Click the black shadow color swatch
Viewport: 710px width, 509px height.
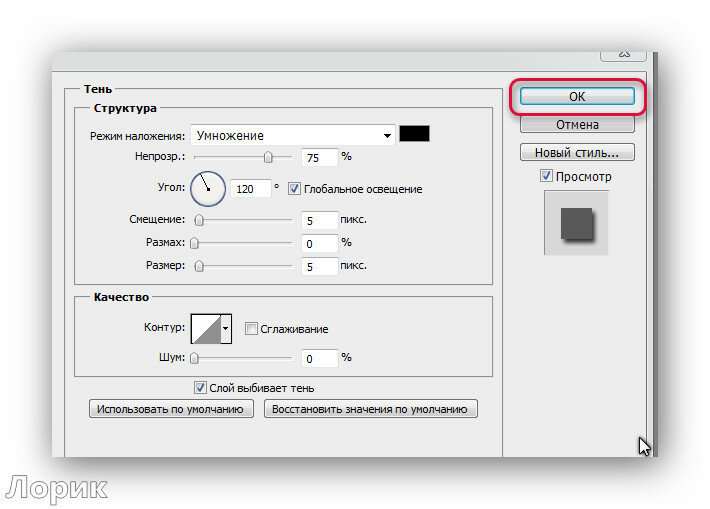click(x=414, y=134)
